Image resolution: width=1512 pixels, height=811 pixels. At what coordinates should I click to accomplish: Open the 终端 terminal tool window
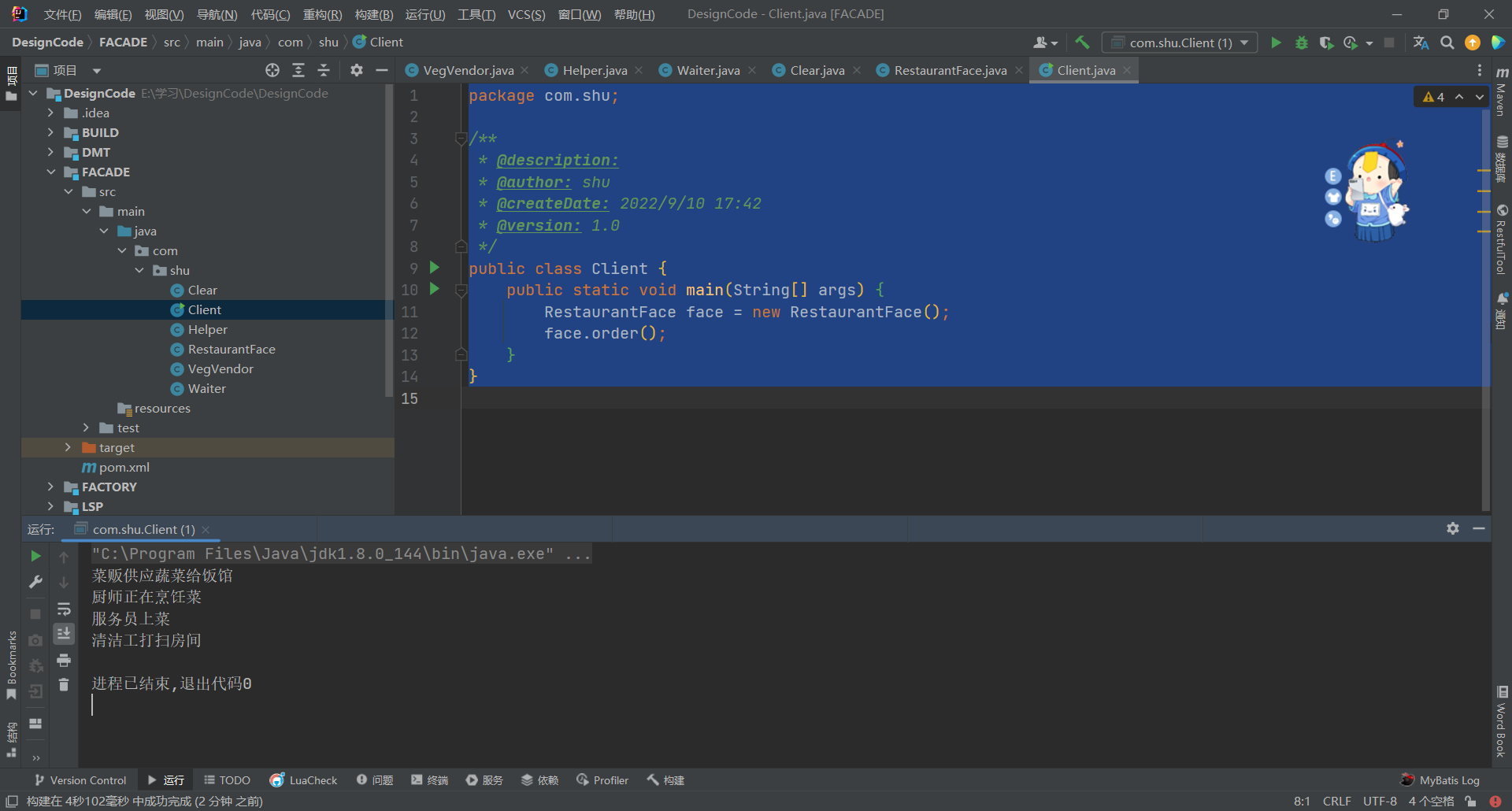click(429, 780)
